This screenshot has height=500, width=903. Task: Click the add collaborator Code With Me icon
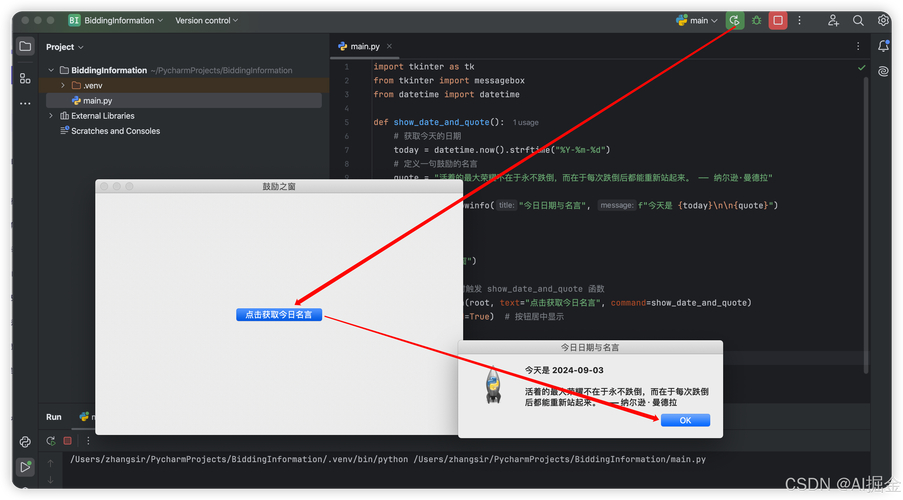click(x=833, y=20)
